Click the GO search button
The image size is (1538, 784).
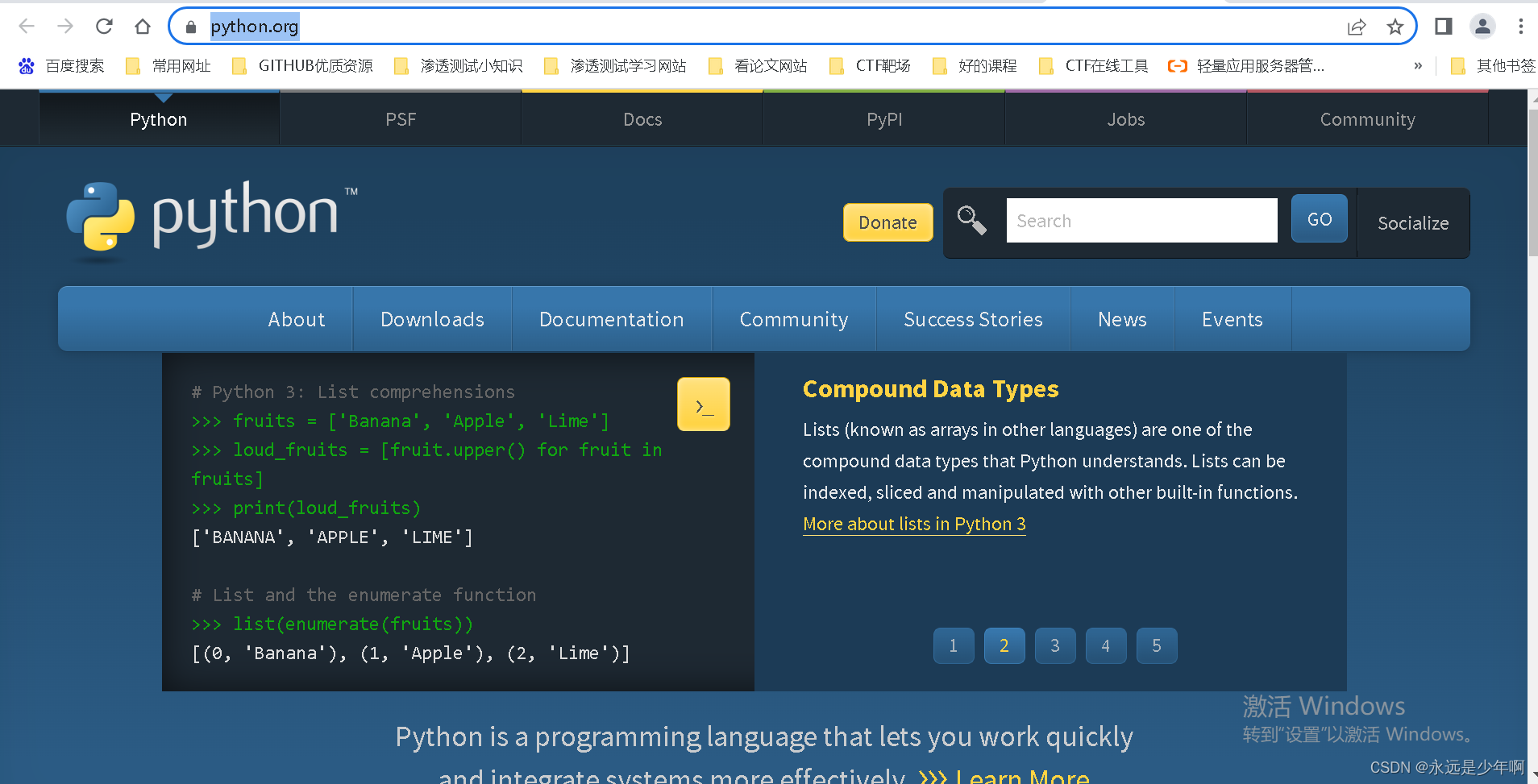[x=1320, y=219]
